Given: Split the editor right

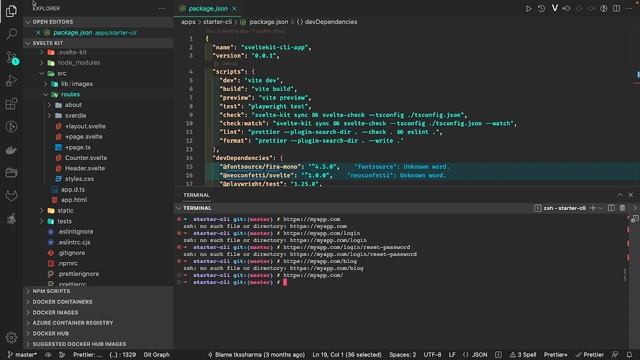Looking at the screenshot, I should tap(616, 8).
